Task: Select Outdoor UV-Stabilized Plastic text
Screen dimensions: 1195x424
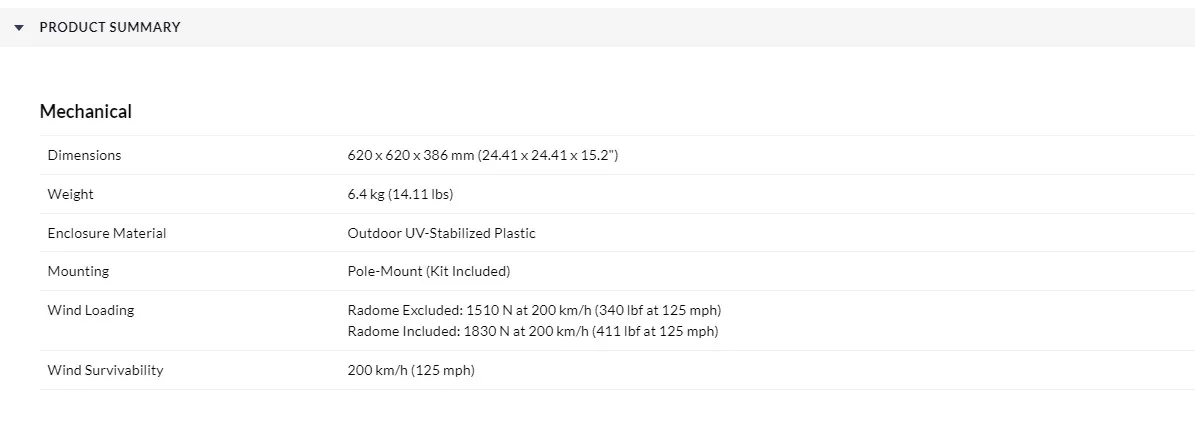Action: [441, 233]
